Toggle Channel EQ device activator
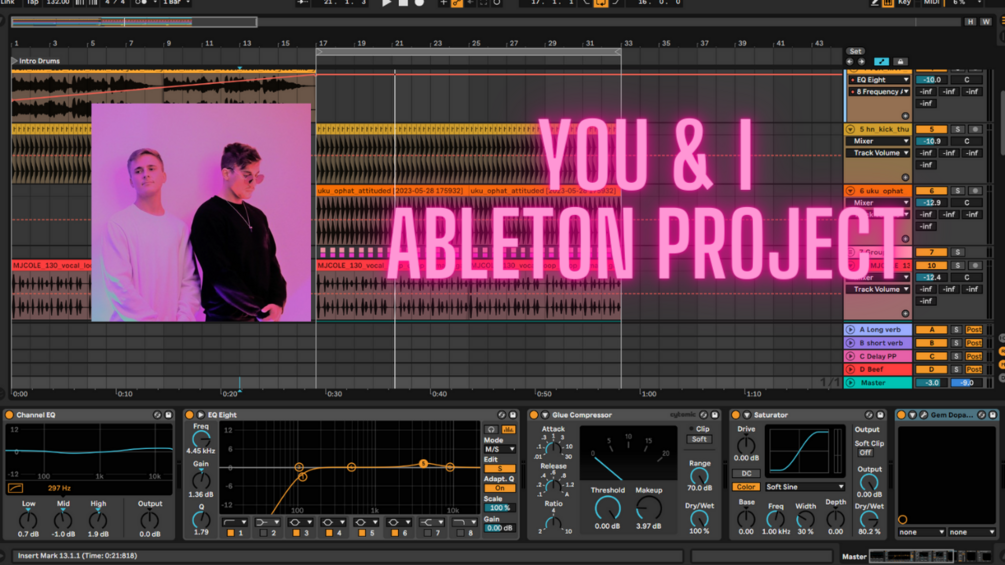Screen dimensions: 1005x565 coord(10,415)
